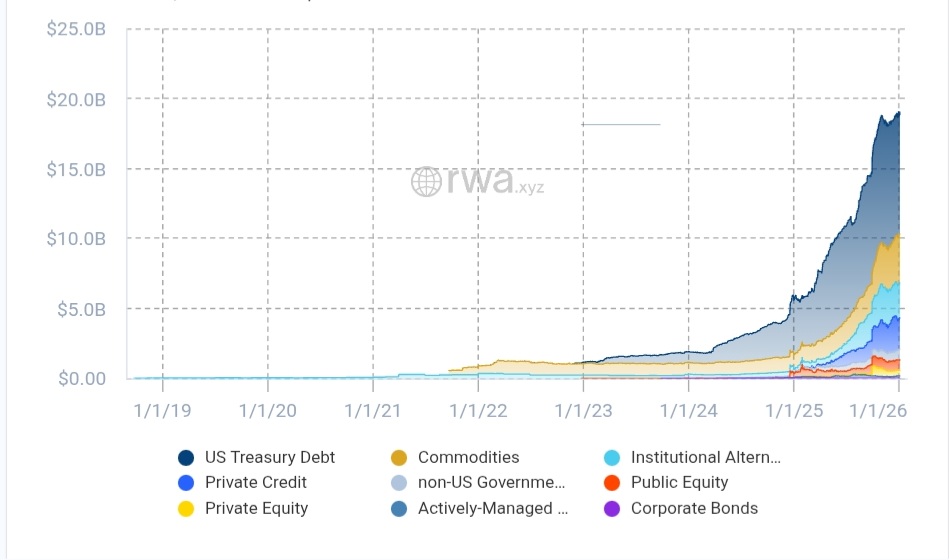Viewport: 949px width, 560px height.
Task: Click the Actively-Managed legend color dot
Action: (x=399, y=508)
